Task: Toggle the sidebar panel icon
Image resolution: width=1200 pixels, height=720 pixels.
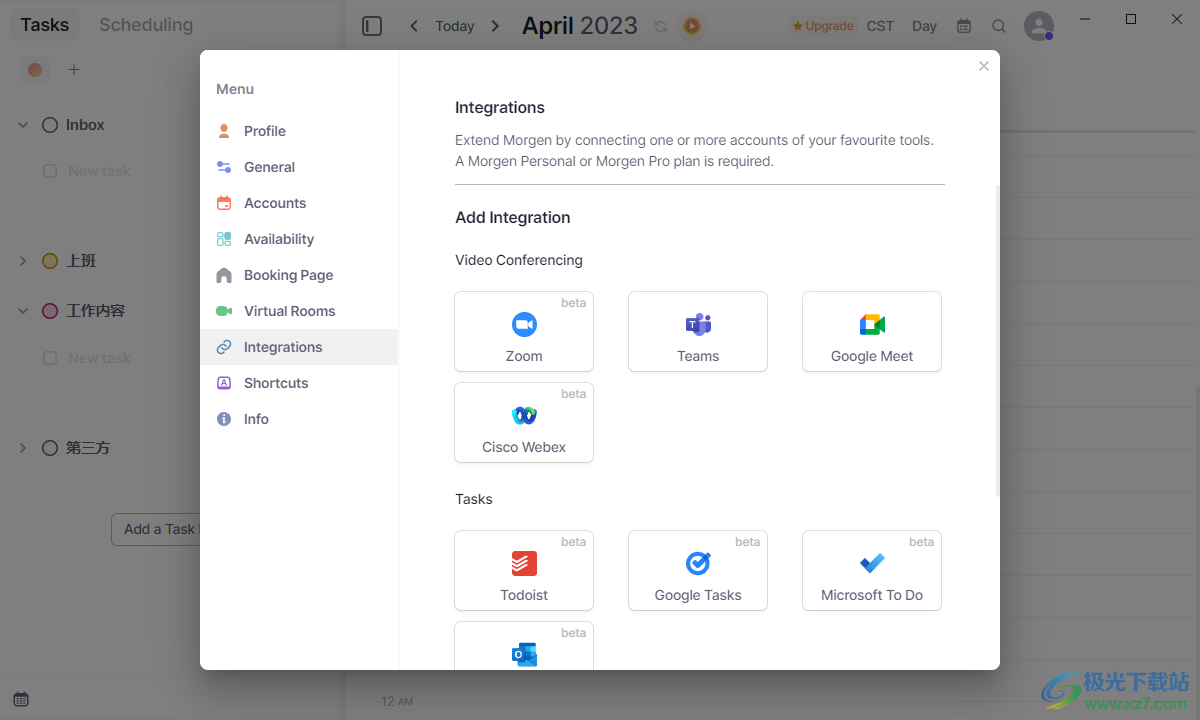Action: coord(372,26)
